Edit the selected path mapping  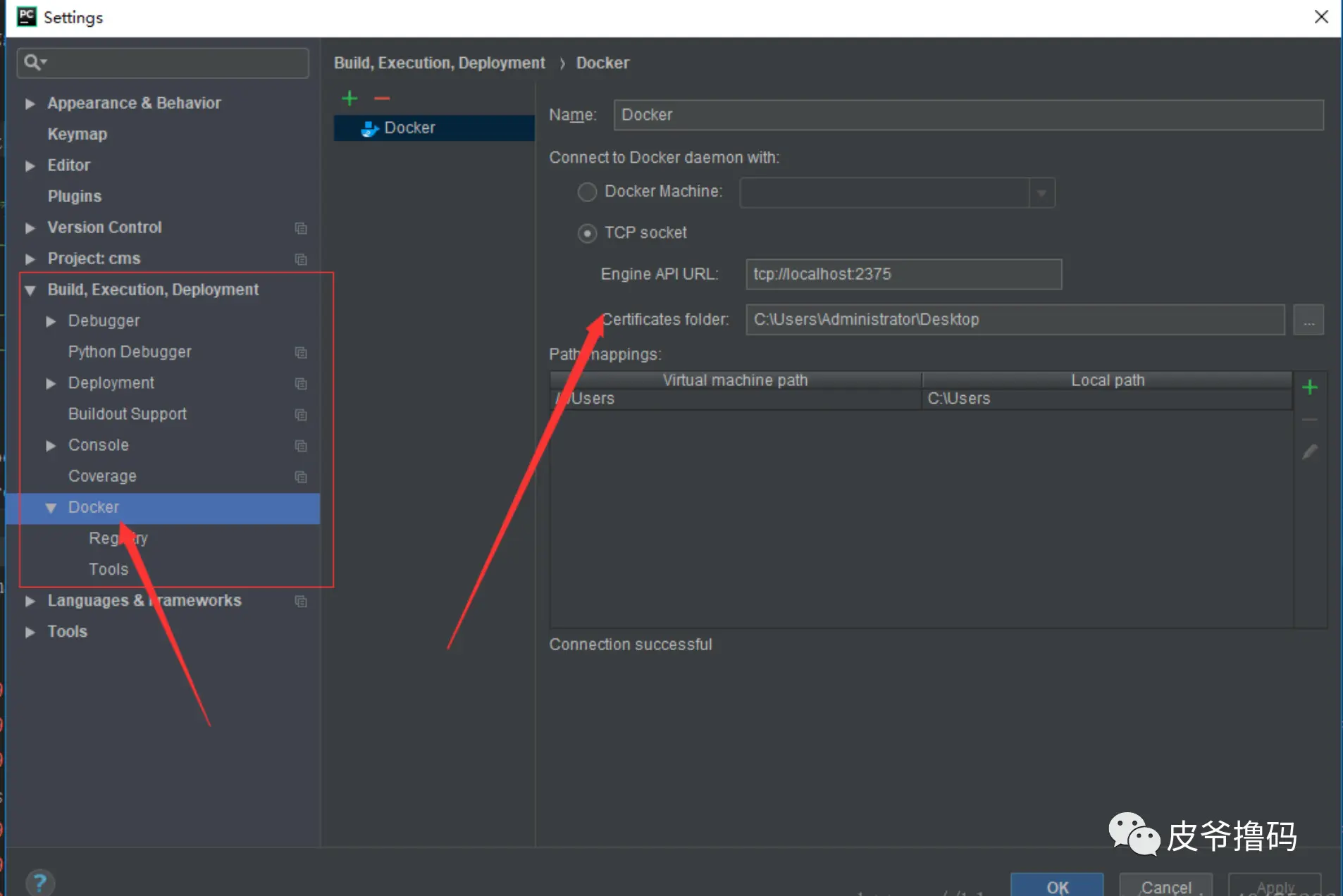[x=1310, y=452]
